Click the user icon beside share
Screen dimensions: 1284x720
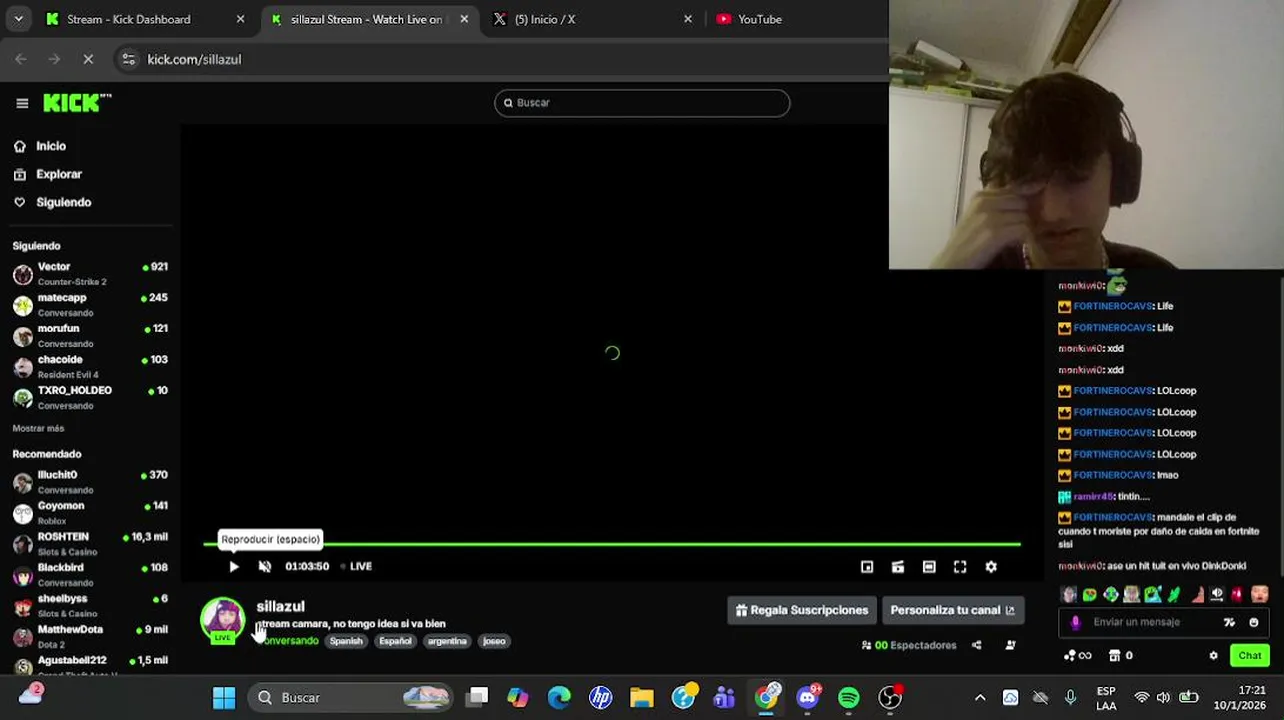tap(1010, 645)
